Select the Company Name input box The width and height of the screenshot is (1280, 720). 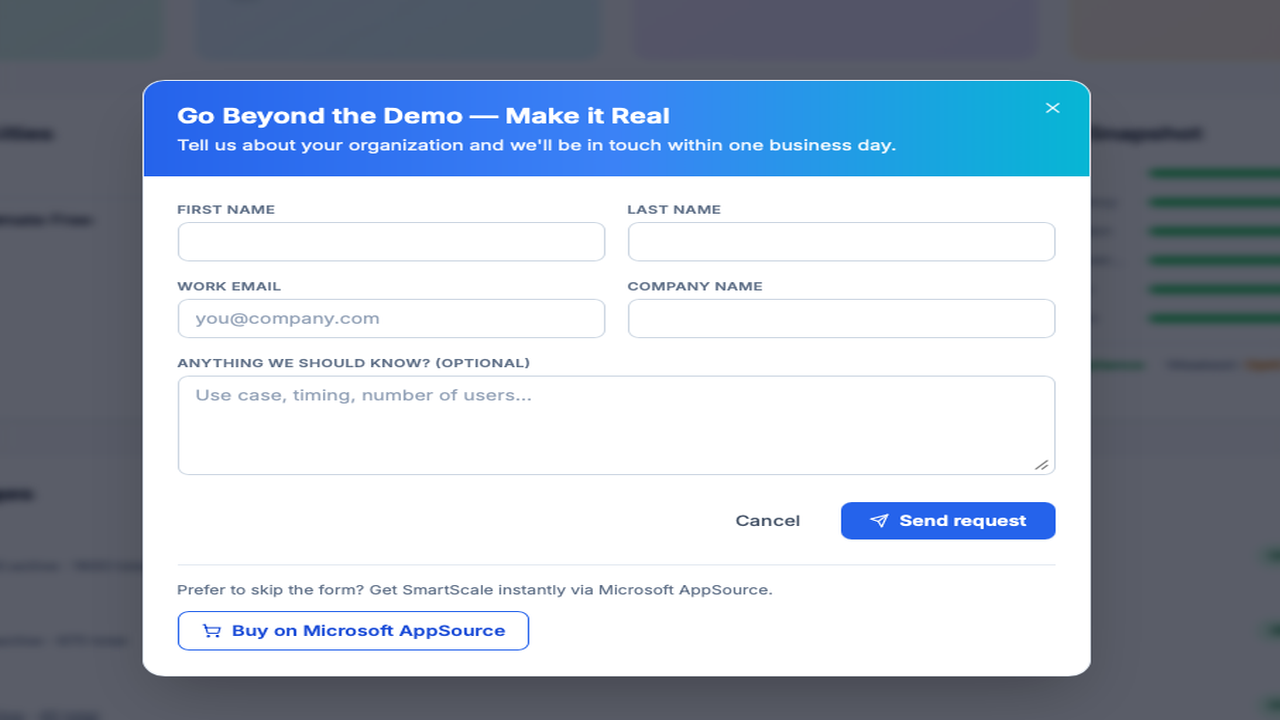pyautogui.click(x=841, y=319)
